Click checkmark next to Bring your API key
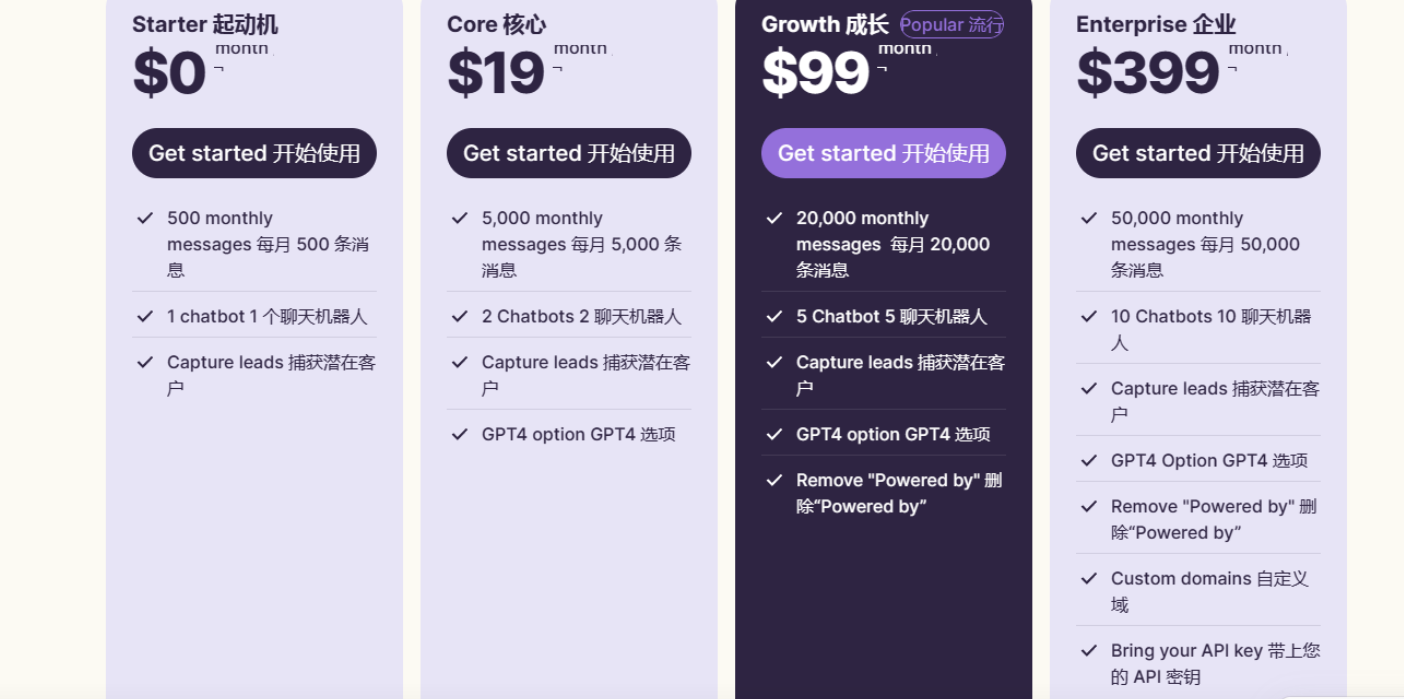1404x699 pixels. pyautogui.click(x=1089, y=650)
